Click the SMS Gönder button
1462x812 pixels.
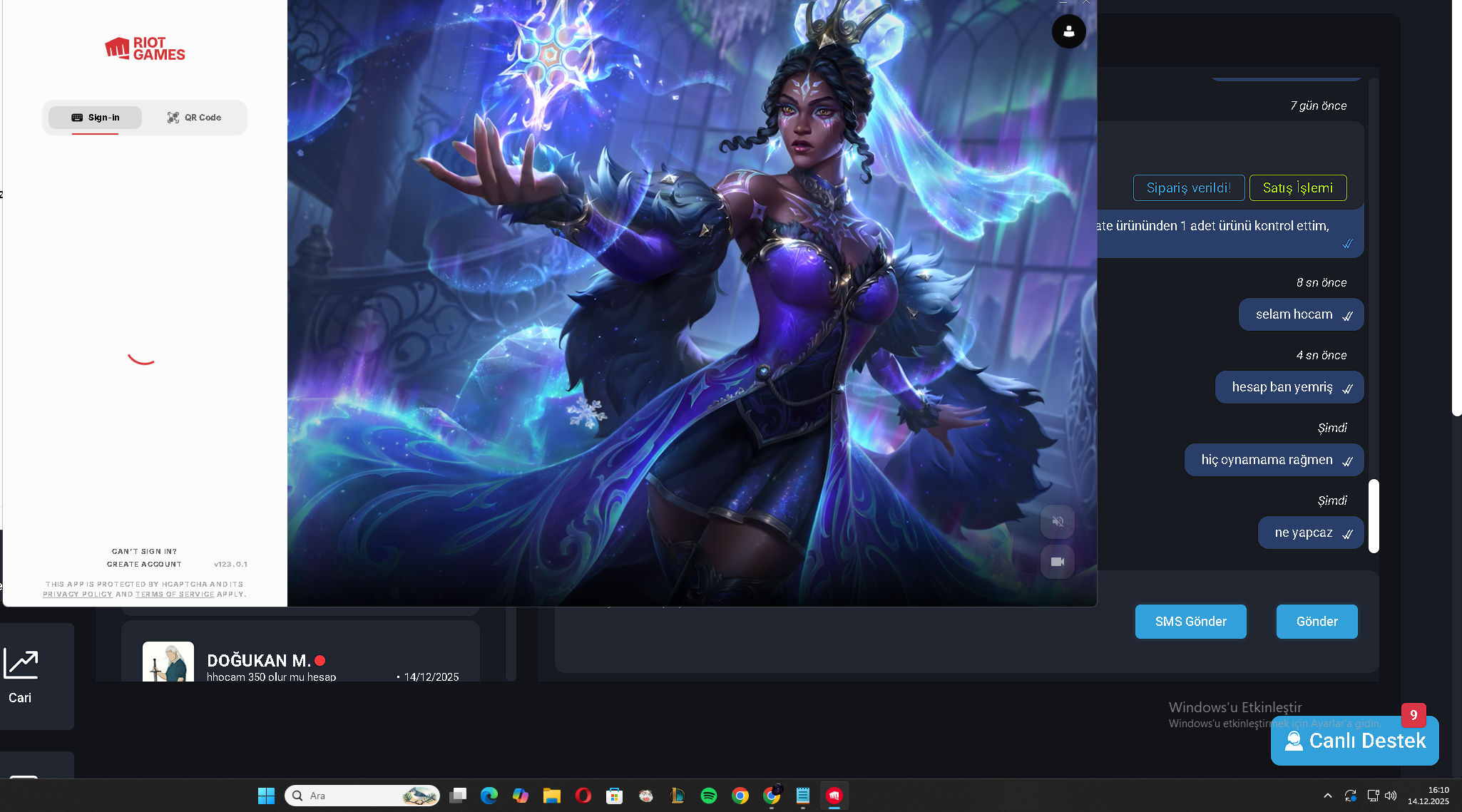(x=1191, y=622)
